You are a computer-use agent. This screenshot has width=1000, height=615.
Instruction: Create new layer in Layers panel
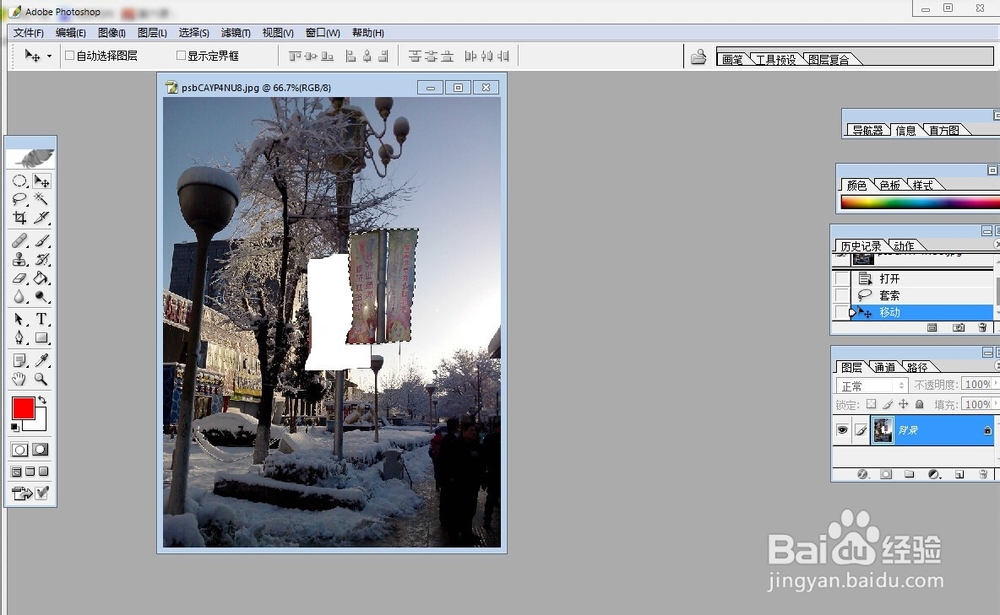tap(959, 474)
